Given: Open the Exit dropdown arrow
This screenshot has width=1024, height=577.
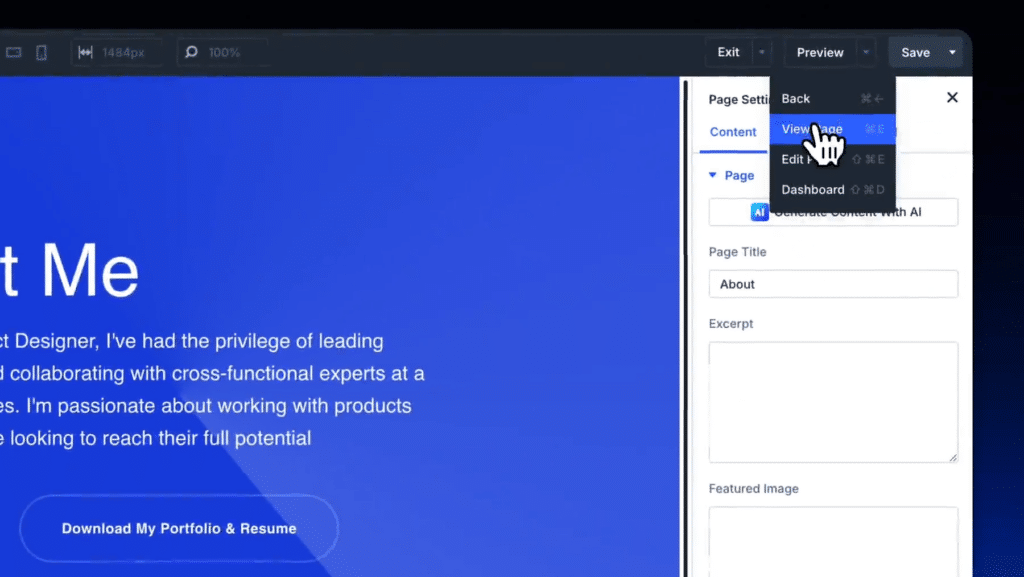Looking at the screenshot, I should (763, 52).
